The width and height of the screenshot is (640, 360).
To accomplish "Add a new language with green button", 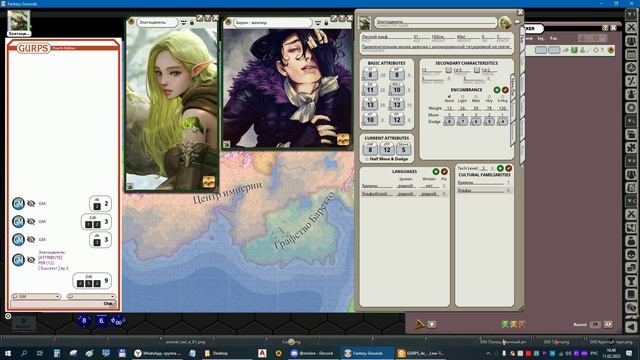I will pyautogui.click(x=436, y=171).
